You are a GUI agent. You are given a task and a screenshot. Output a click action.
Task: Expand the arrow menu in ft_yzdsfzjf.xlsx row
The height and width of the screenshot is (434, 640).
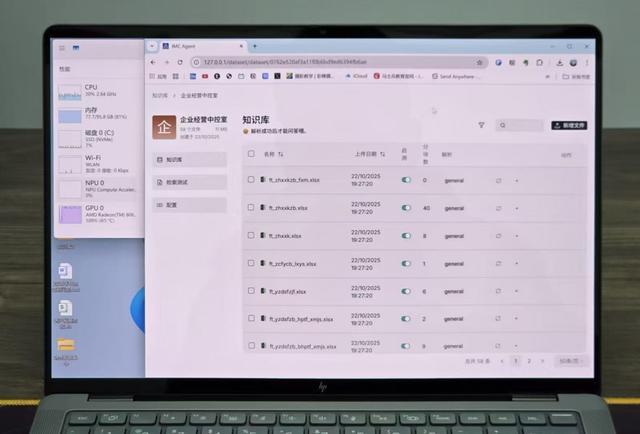click(x=517, y=291)
